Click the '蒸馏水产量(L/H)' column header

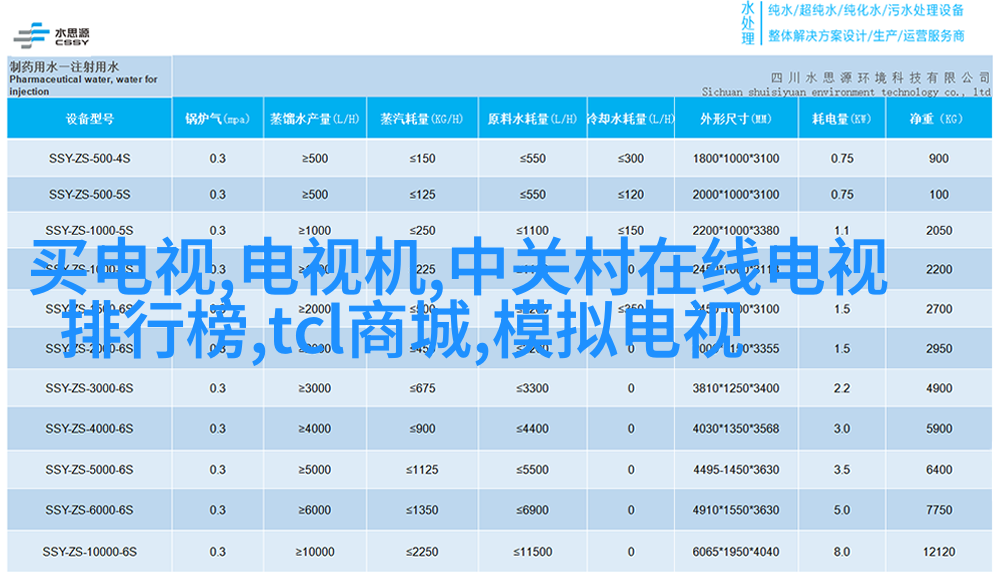tap(314, 119)
